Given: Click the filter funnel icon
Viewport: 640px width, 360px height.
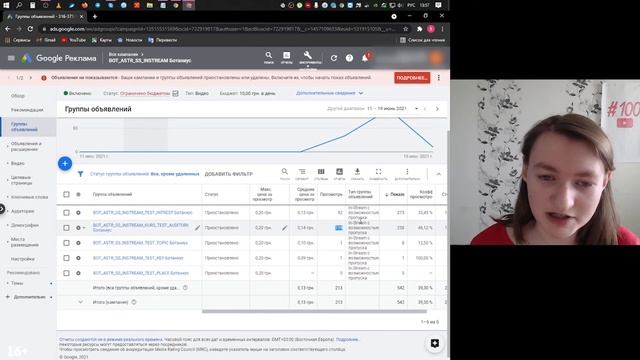Looking at the screenshot, I should (x=80, y=174).
